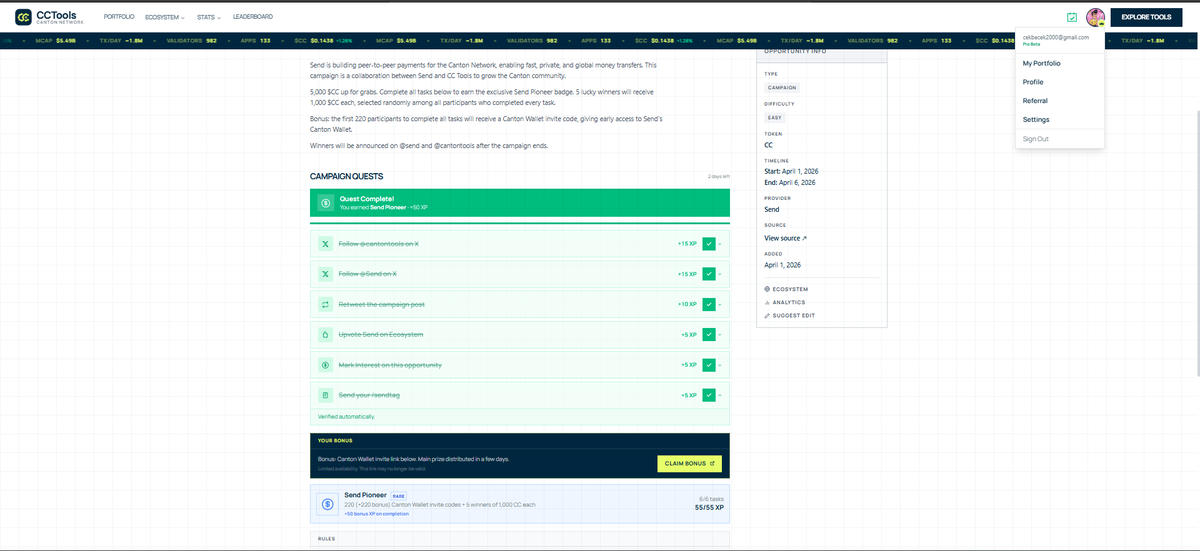
Task: Click the Pro Beta label in user menu
Action: click(x=1032, y=45)
